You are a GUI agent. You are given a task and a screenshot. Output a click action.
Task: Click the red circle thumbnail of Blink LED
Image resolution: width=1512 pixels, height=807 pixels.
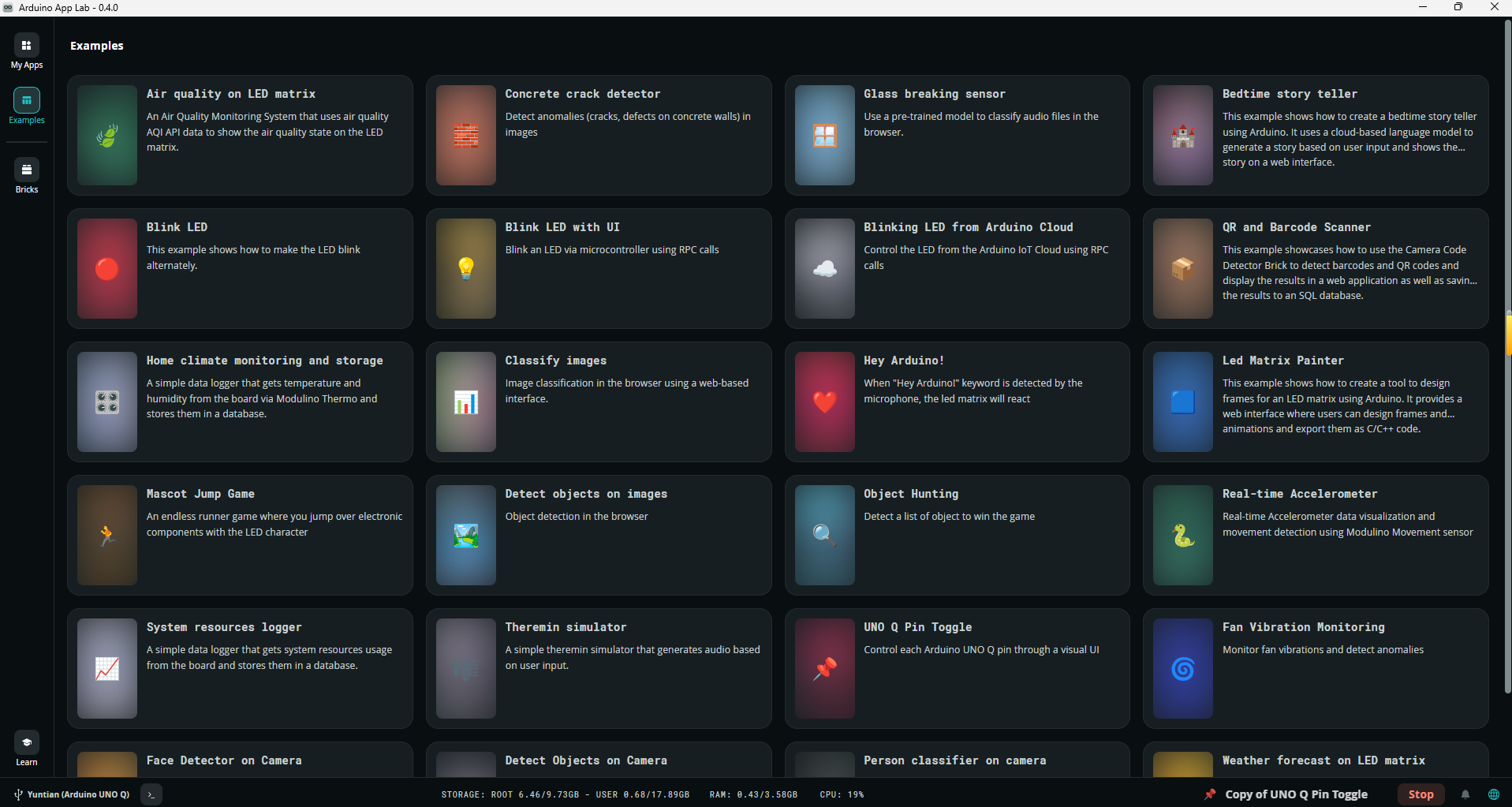click(x=107, y=268)
